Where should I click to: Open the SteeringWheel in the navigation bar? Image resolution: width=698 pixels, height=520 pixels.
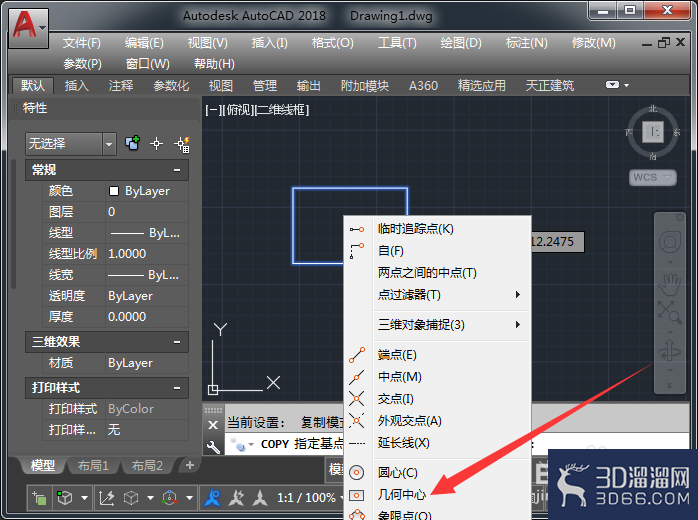coord(670,243)
